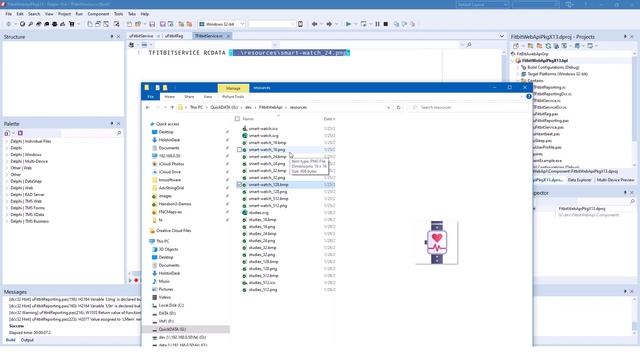The height and width of the screenshot is (360, 640).
Task: Expand Target Platforms (Windows 32-bit) node
Action: [518, 74]
